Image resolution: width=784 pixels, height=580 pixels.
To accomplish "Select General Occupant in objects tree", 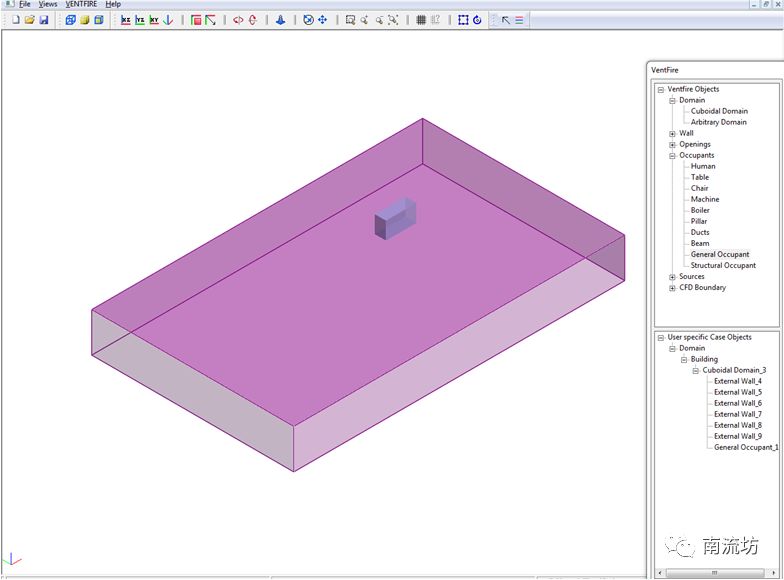I will click(x=719, y=254).
